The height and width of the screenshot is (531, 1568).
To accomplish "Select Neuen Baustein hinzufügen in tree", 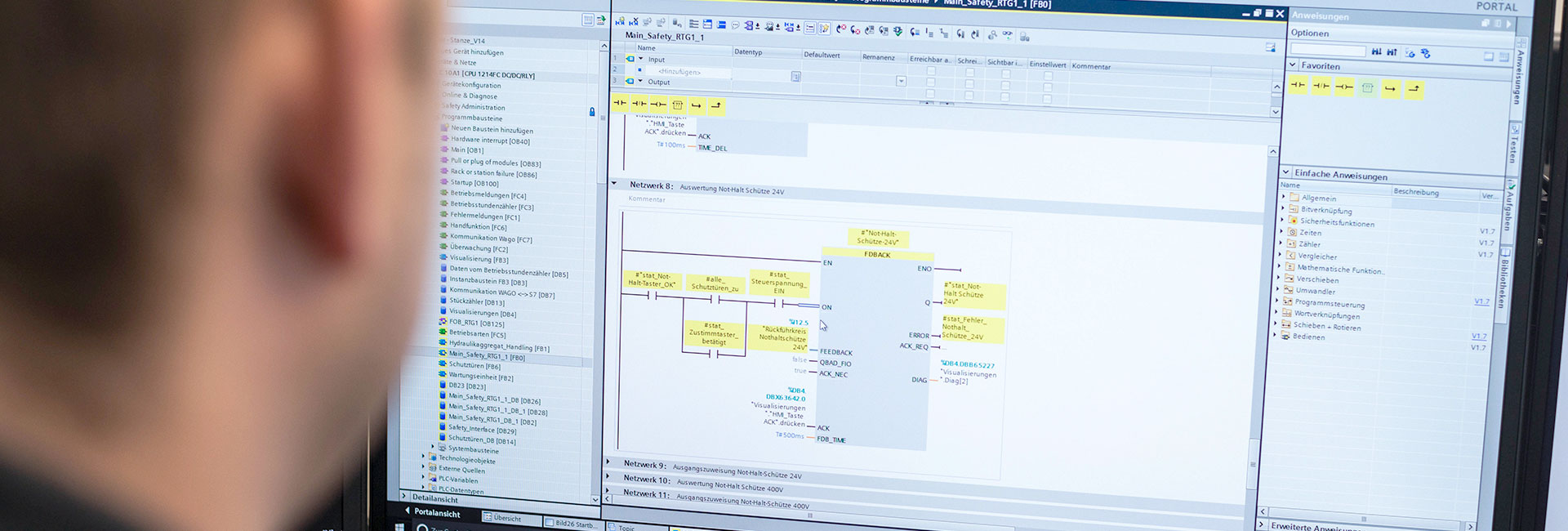I will coord(492,130).
